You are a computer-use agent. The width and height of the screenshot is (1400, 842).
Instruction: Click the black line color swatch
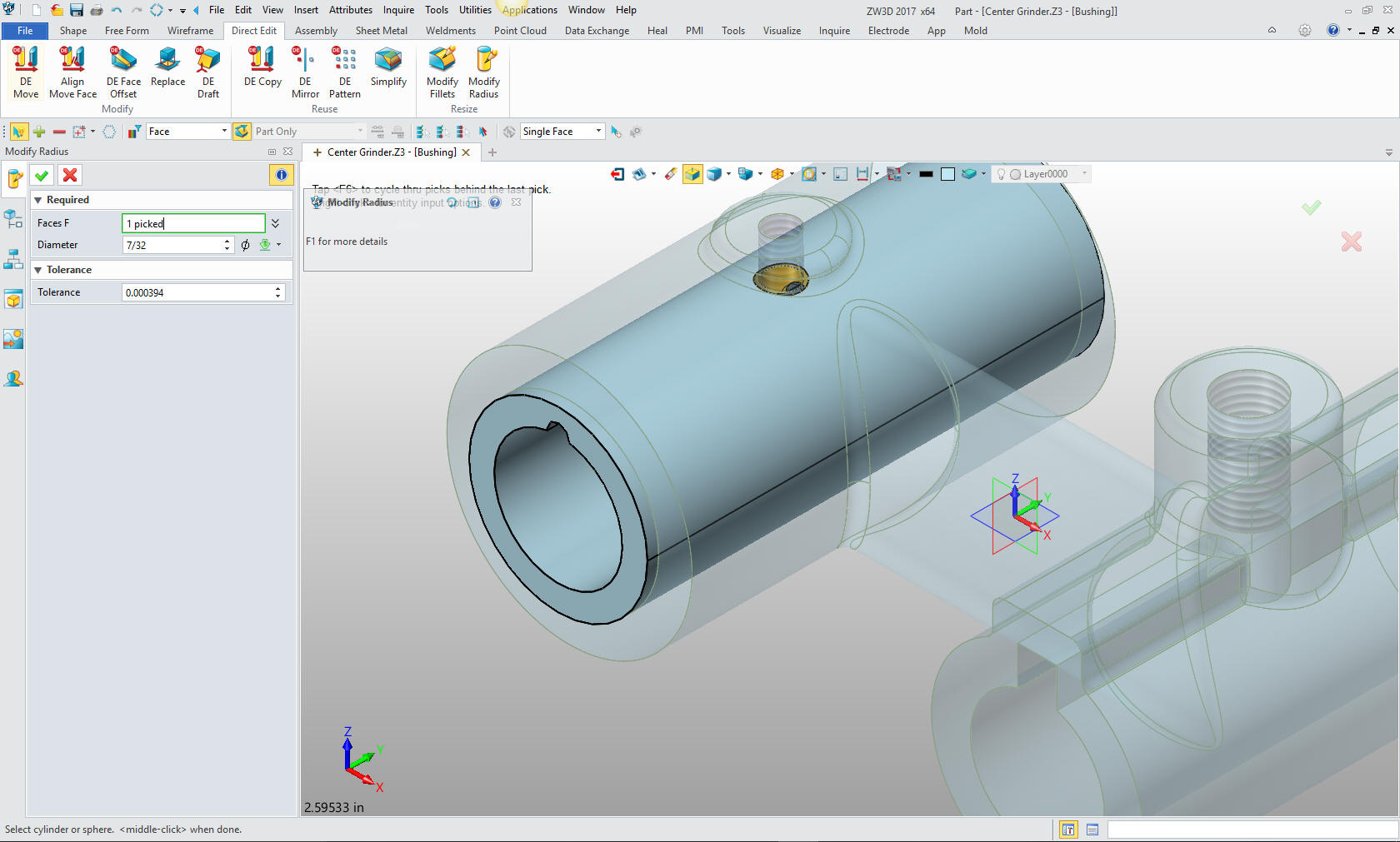click(x=926, y=174)
